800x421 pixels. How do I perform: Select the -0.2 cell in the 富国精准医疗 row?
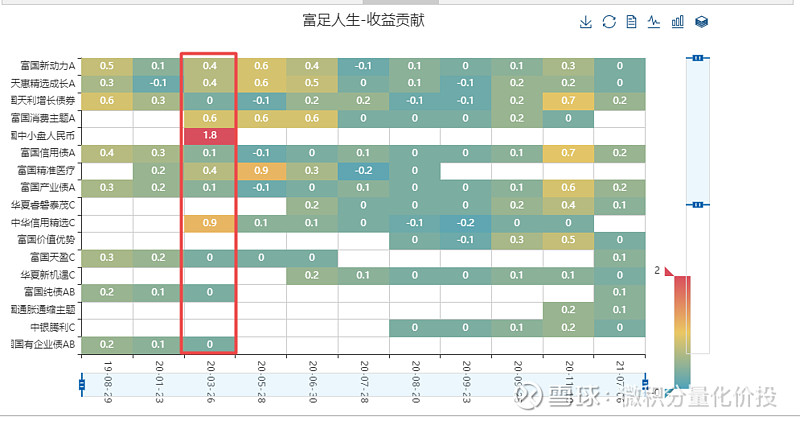coord(363,170)
